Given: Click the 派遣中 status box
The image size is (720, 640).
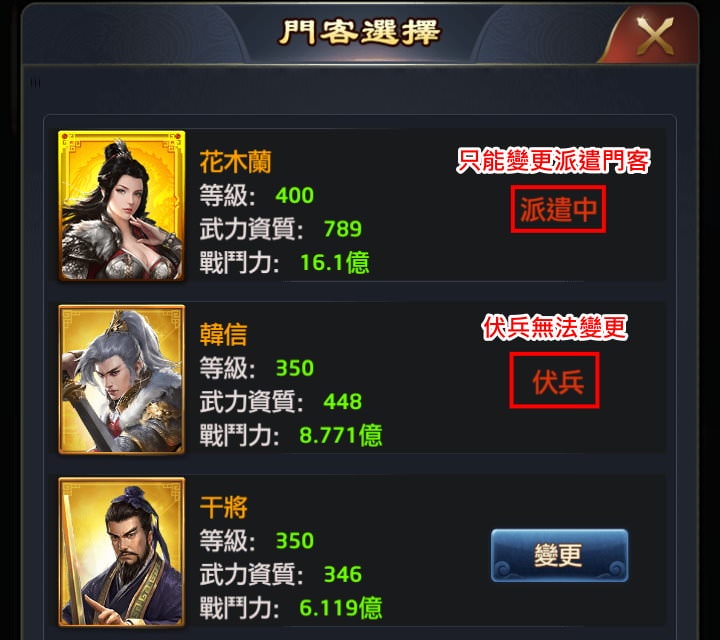Looking at the screenshot, I should (558, 209).
